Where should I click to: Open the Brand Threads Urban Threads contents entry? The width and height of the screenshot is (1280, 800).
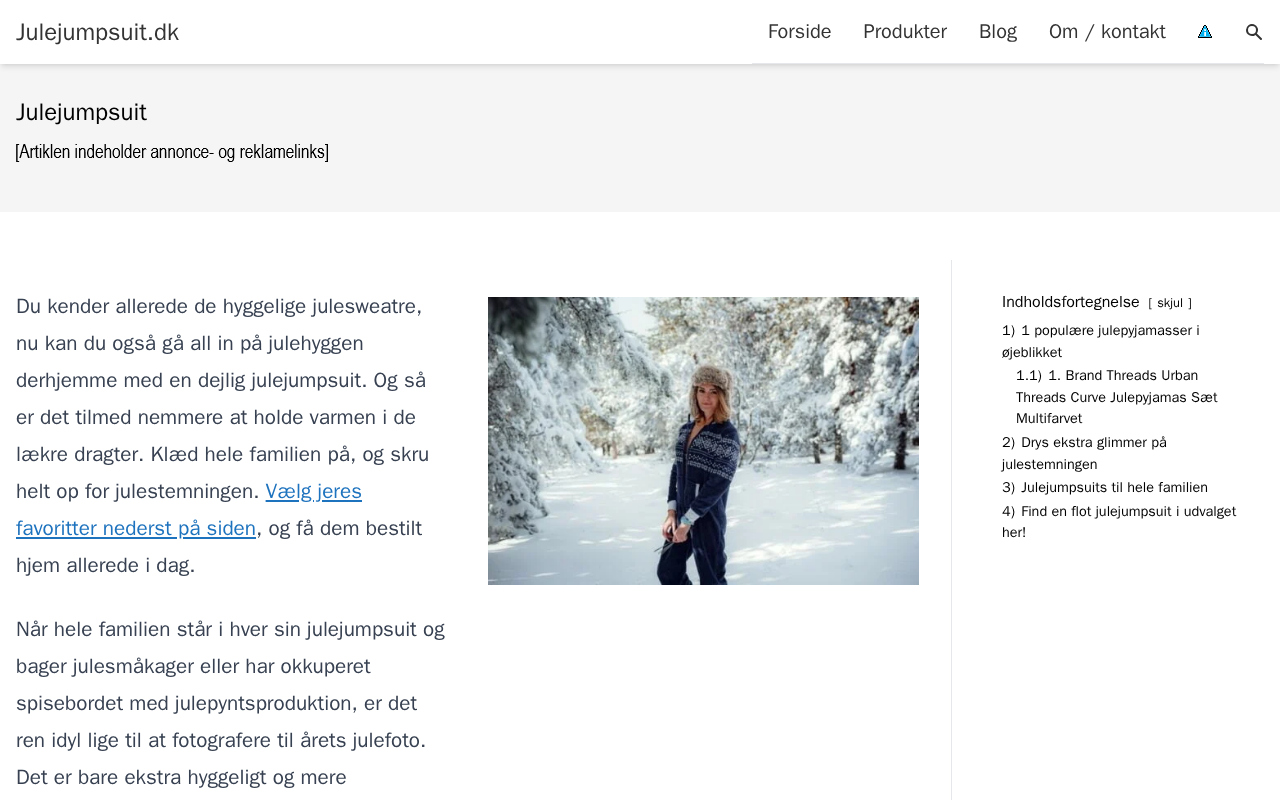click(x=1116, y=397)
